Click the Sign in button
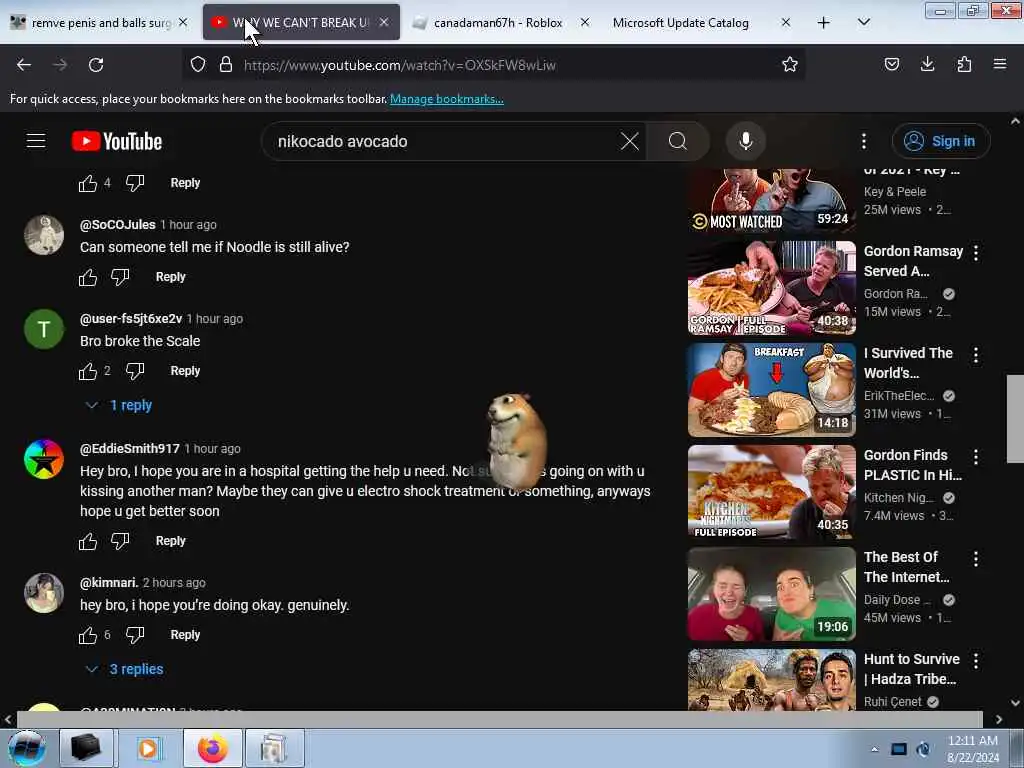The height and width of the screenshot is (768, 1024). coord(941,141)
